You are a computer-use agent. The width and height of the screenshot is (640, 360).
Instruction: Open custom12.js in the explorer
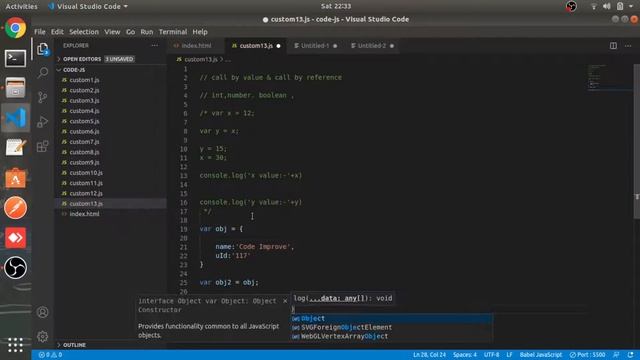click(x=86, y=193)
